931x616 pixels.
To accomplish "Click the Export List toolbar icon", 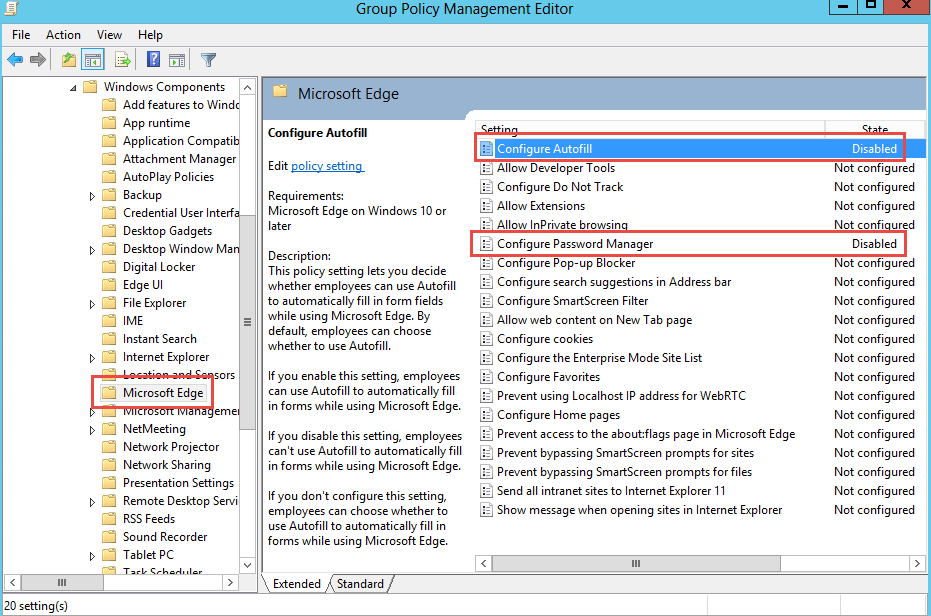I will pos(122,59).
